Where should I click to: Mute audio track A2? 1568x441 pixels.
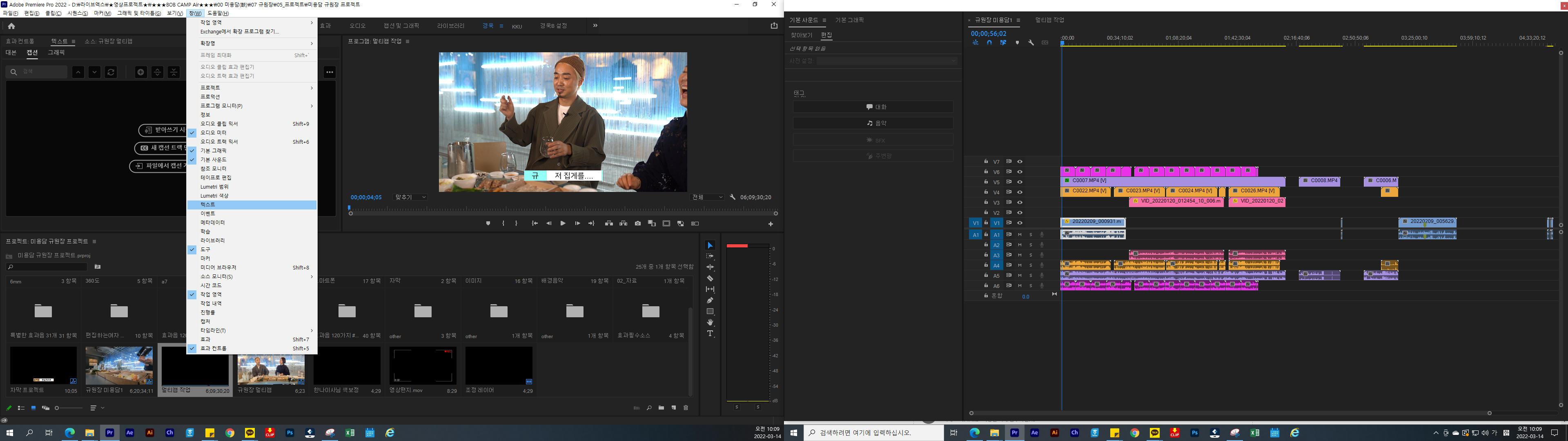click(1020, 245)
